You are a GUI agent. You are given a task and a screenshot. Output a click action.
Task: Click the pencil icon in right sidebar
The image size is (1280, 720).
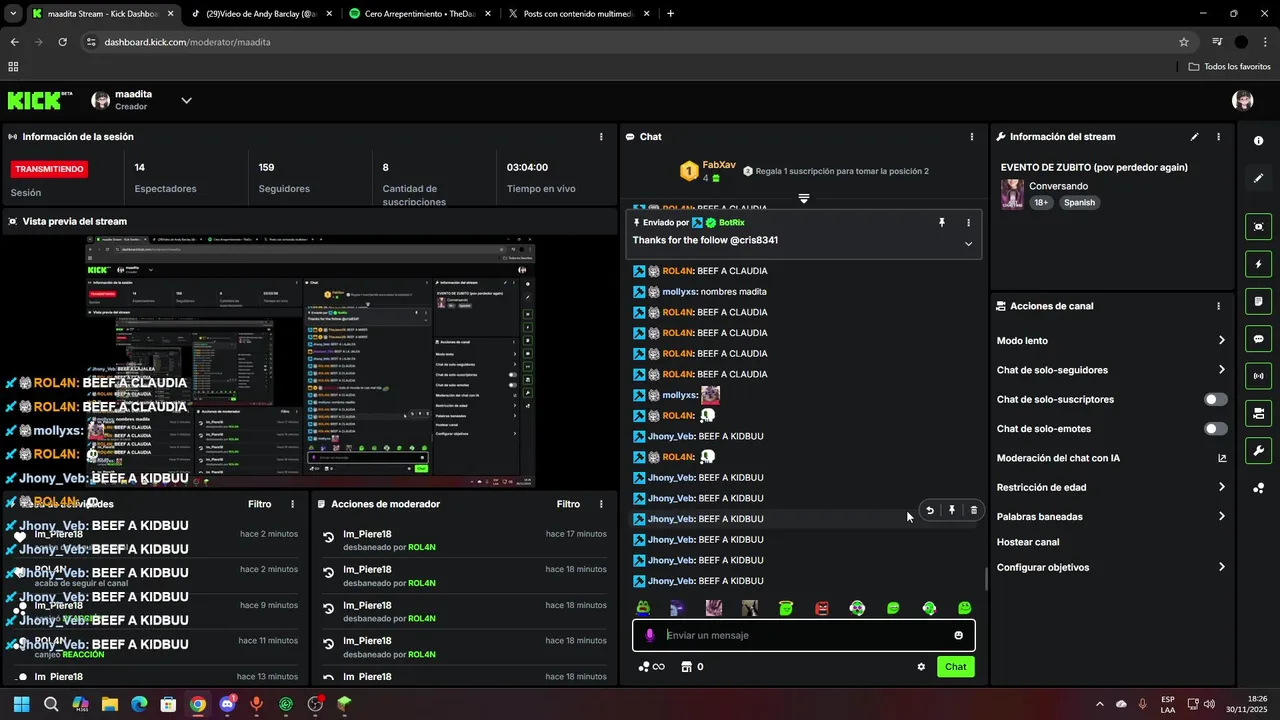1258,178
